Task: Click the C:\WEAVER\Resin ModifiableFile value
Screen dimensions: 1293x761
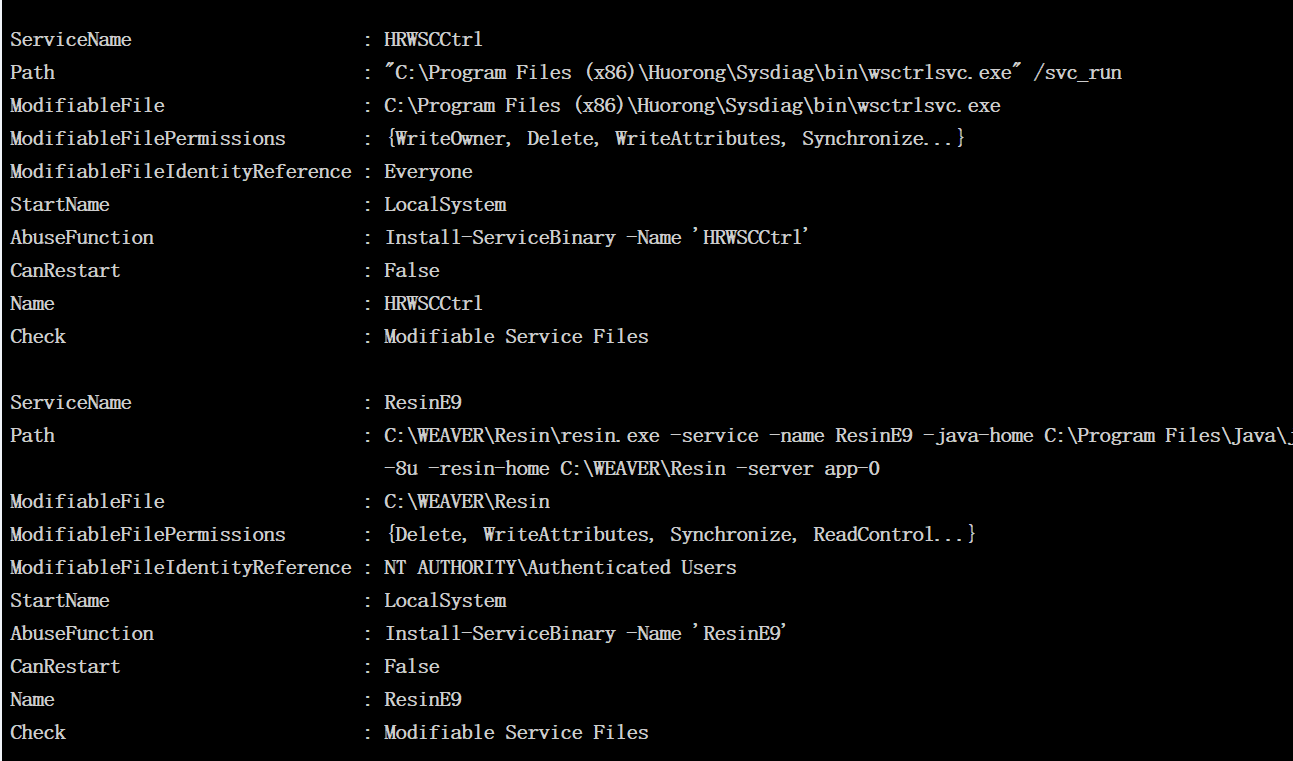Action: pyautogui.click(x=467, y=502)
